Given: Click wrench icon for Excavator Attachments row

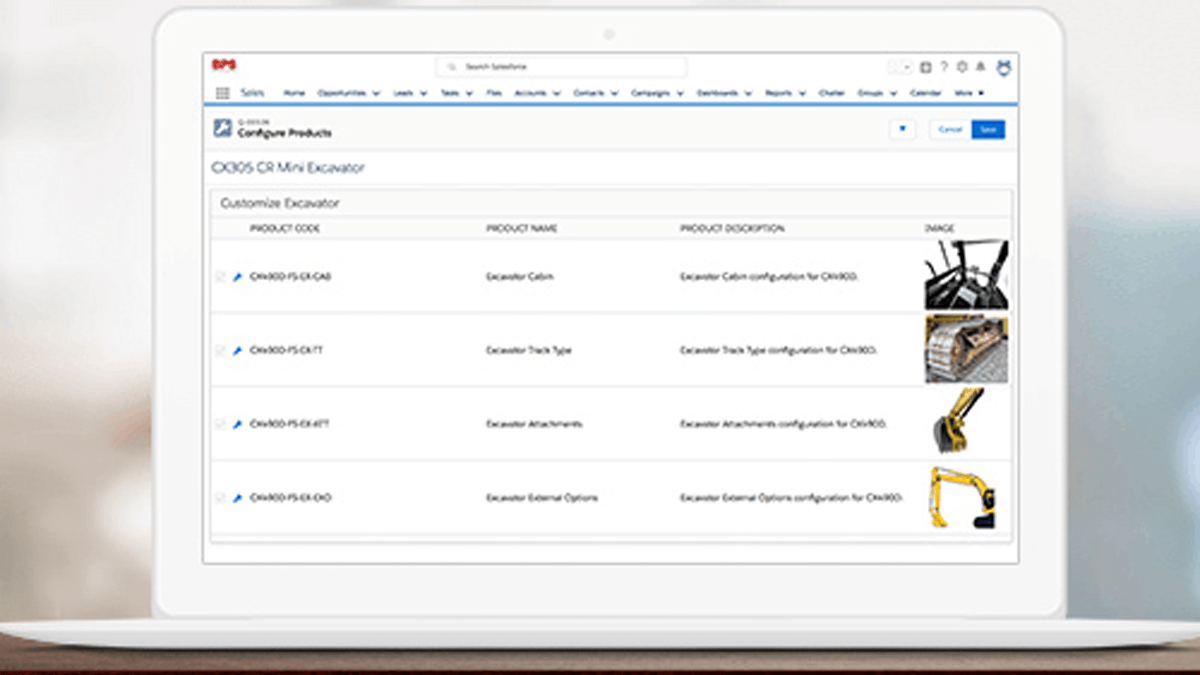Looking at the screenshot, I should tap(238, 424).
